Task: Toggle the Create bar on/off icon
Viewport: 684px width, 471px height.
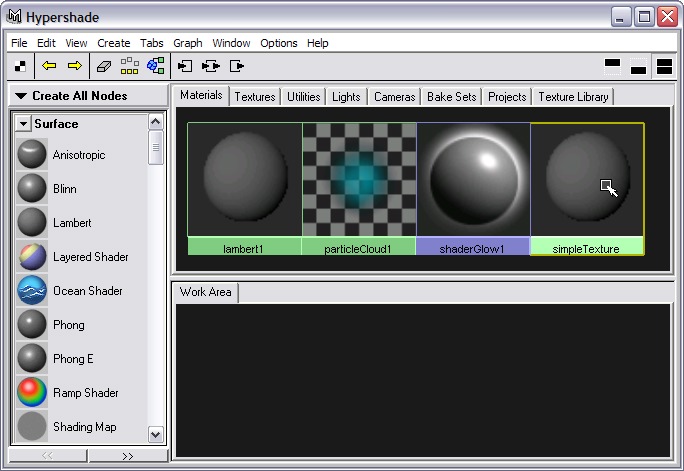Action: tap(21, 66)
